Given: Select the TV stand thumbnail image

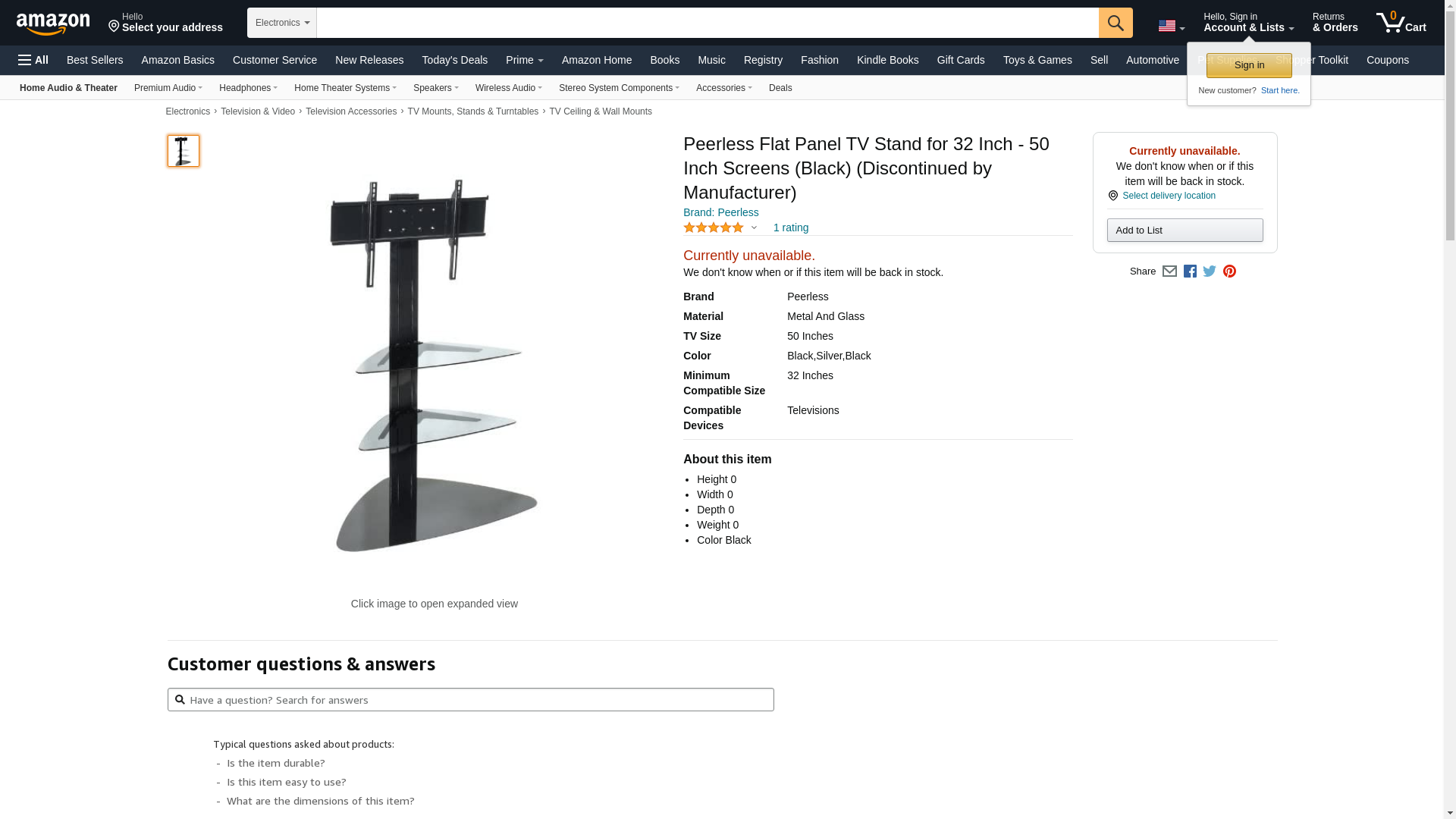Looking at the screenshot, I should point(184,151).
